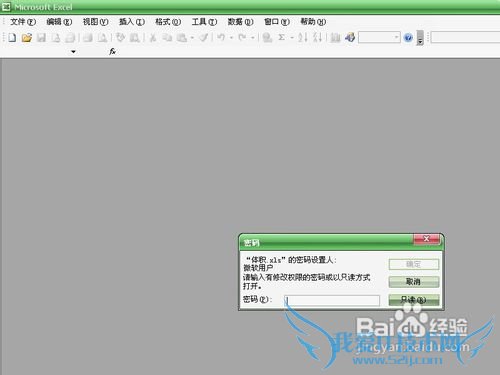Click the Insert Hyperlink toolbar icon
This screenshot has width=500, height=375.
267,37
